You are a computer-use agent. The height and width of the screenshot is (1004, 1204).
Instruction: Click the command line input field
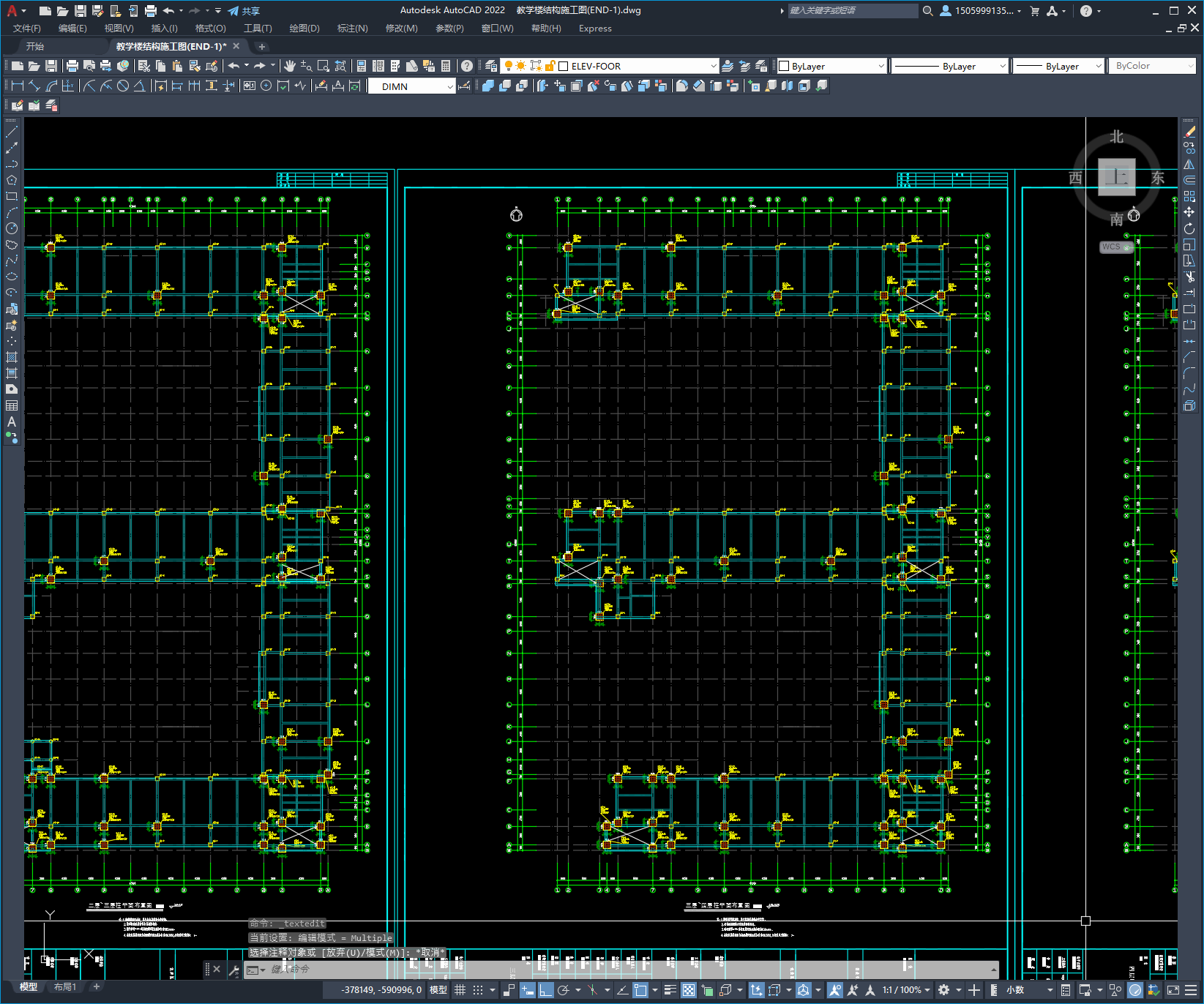click(x=622, y=970)
